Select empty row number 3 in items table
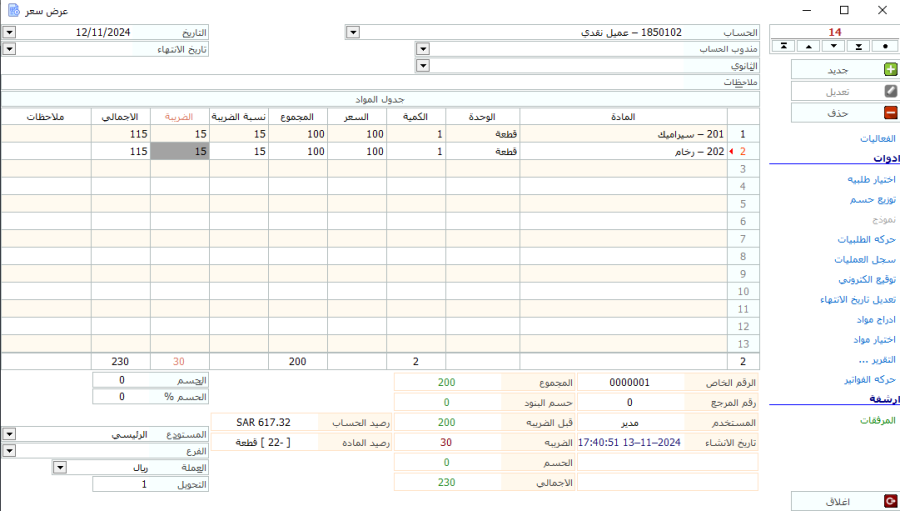The image size is (900, 511). click(743, 169)
